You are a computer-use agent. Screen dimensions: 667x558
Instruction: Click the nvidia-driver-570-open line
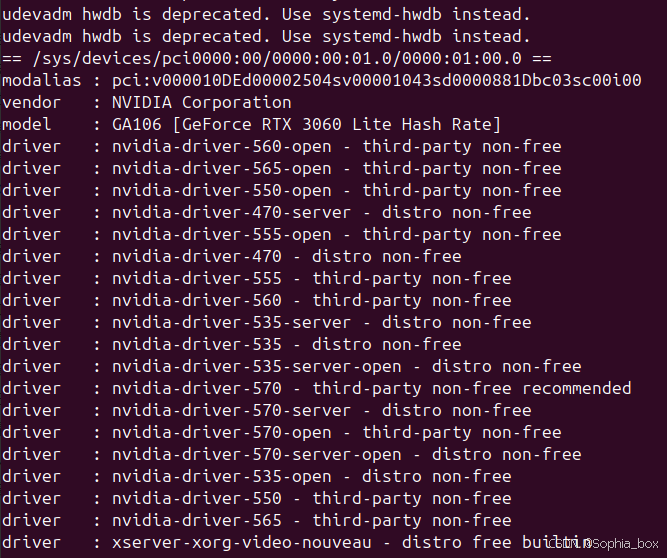click(282, 433)
